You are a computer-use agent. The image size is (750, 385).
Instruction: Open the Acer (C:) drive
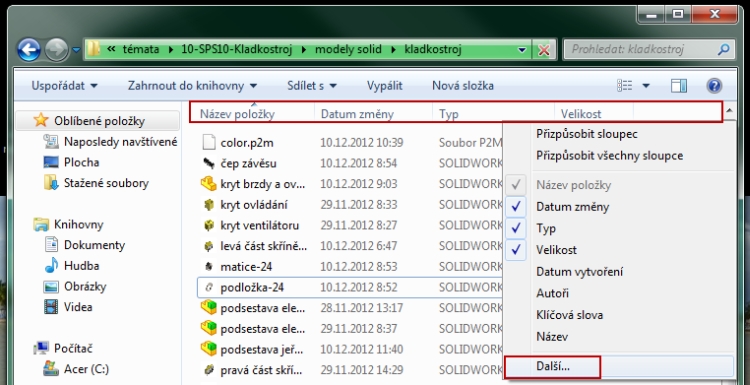(76, 369)
